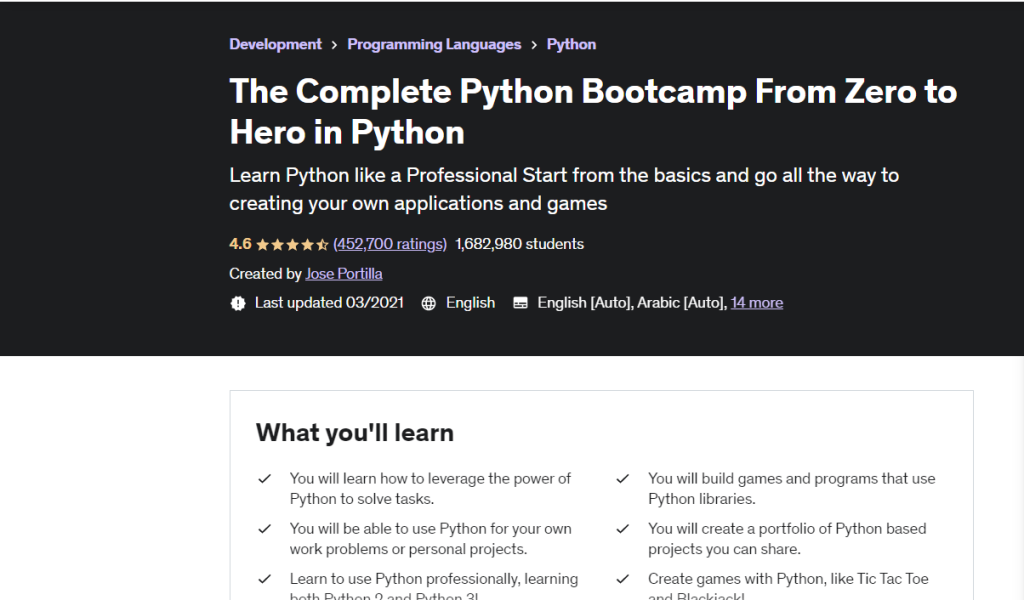Click the checkmark beside building games and programs
The image size is (1024, 600).
click(622, 478)
